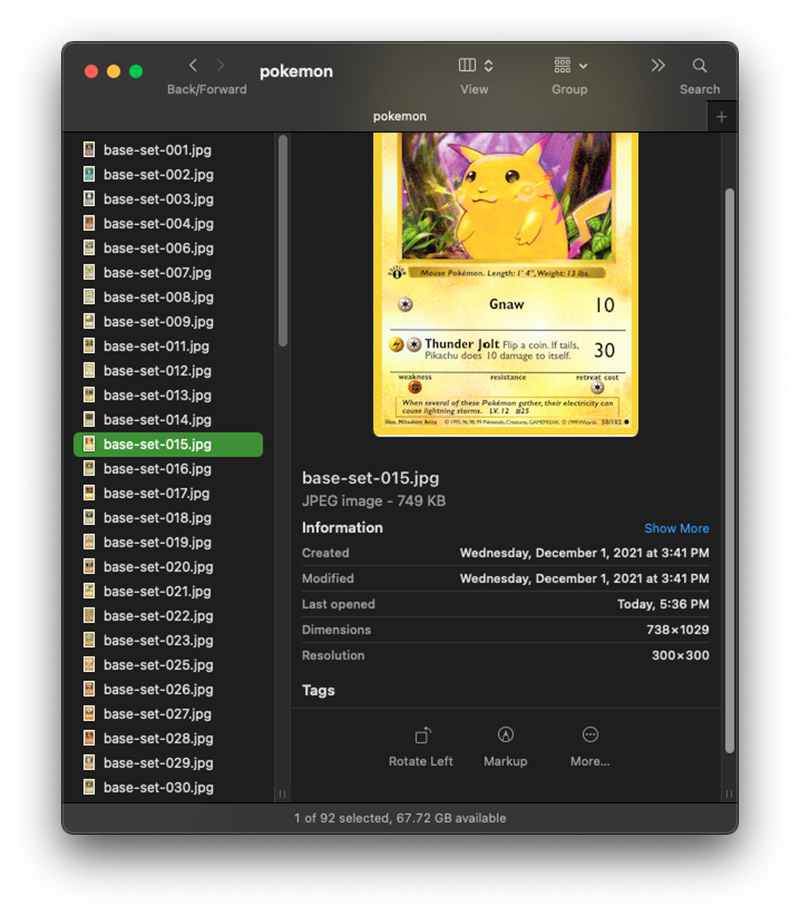The width and height of the screenshot is (800, 916).
Task: Select file base-set-025.jpg
Action: tap(168, 665)
